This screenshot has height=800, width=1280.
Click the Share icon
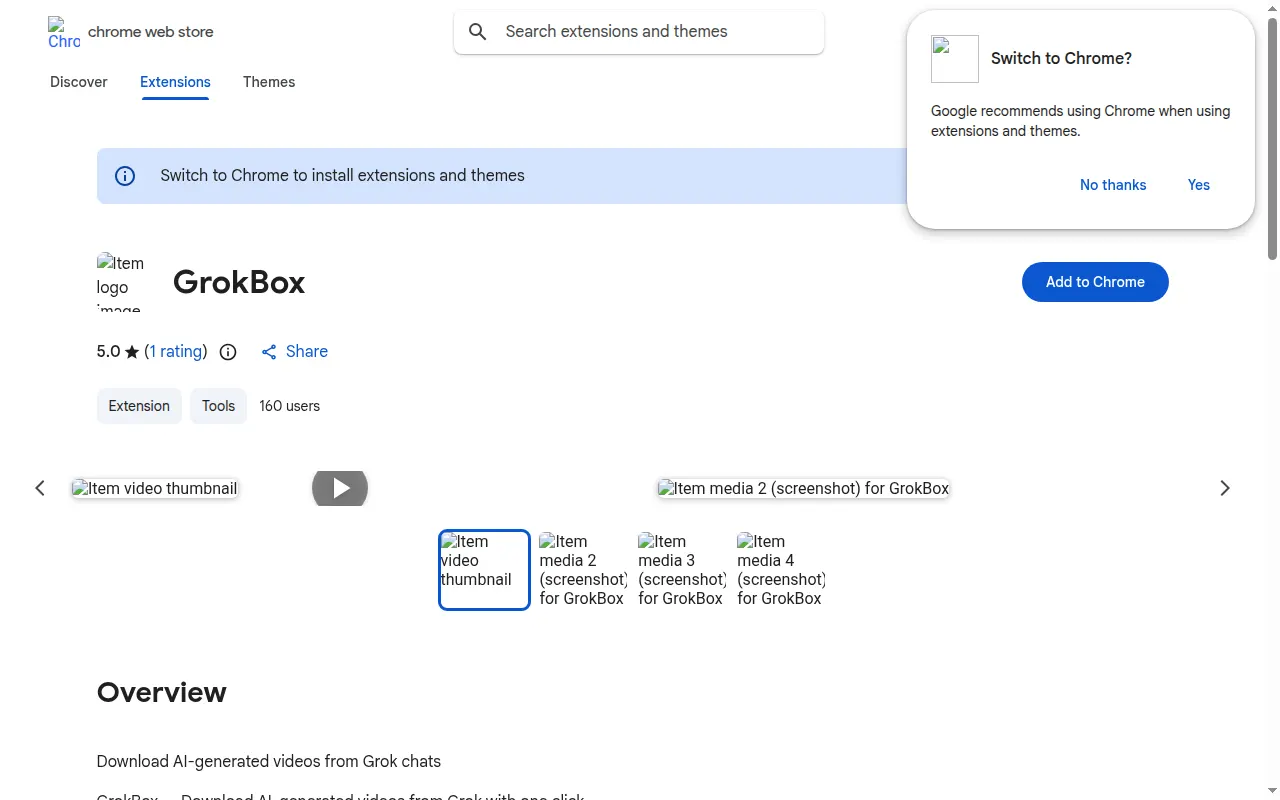click(x=269, y=352)
